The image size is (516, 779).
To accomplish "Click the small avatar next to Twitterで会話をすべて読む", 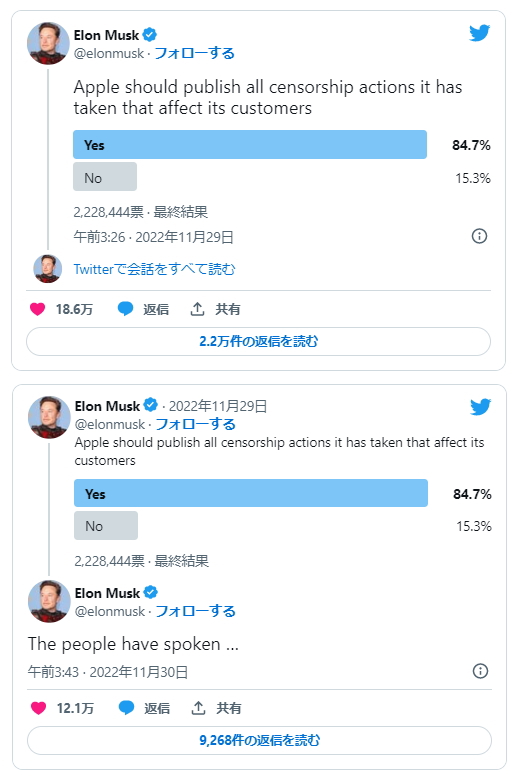I will [x=48, y=269].
